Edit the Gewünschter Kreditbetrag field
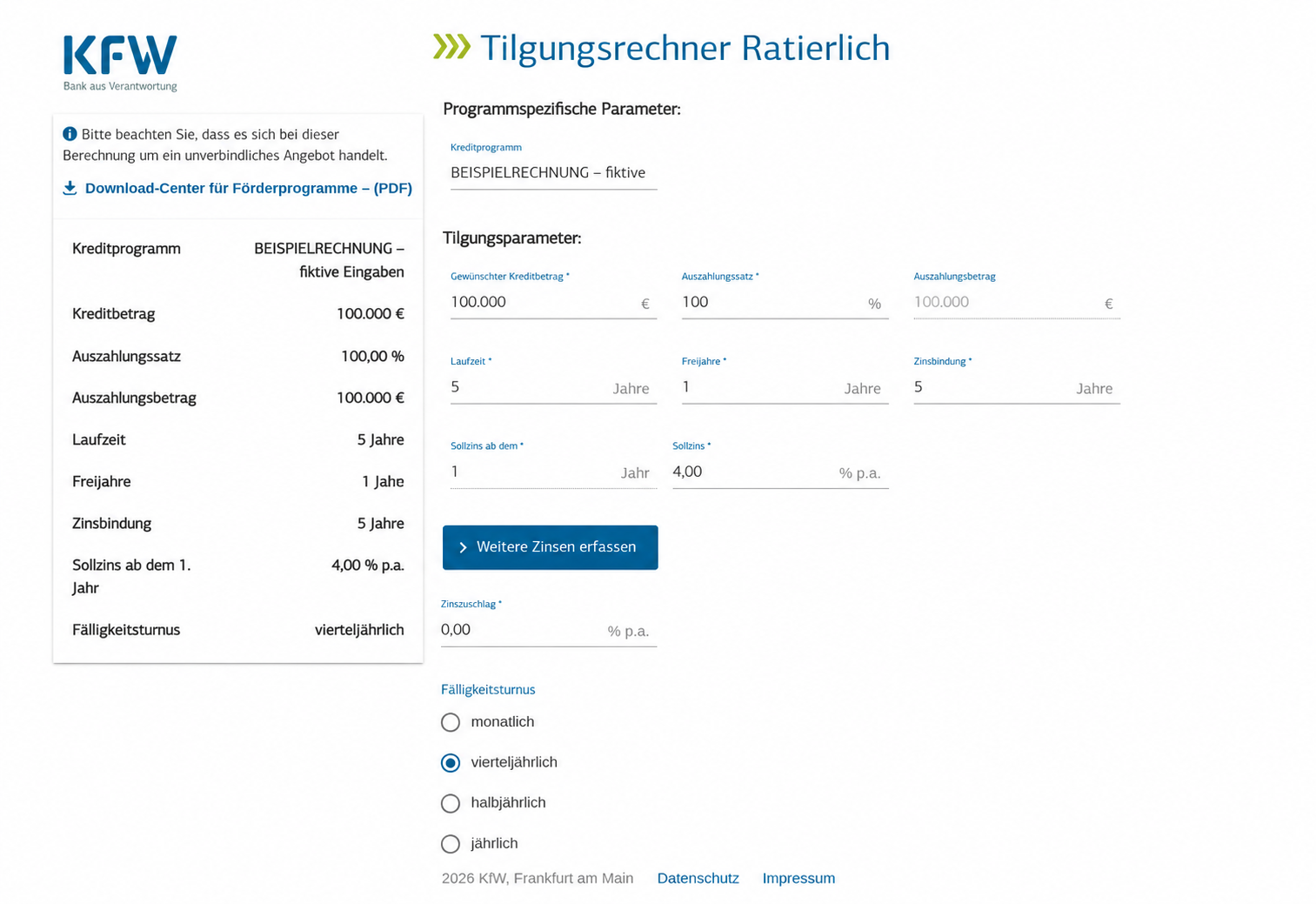The image size is (1316, 904). (x=553, y=302)
